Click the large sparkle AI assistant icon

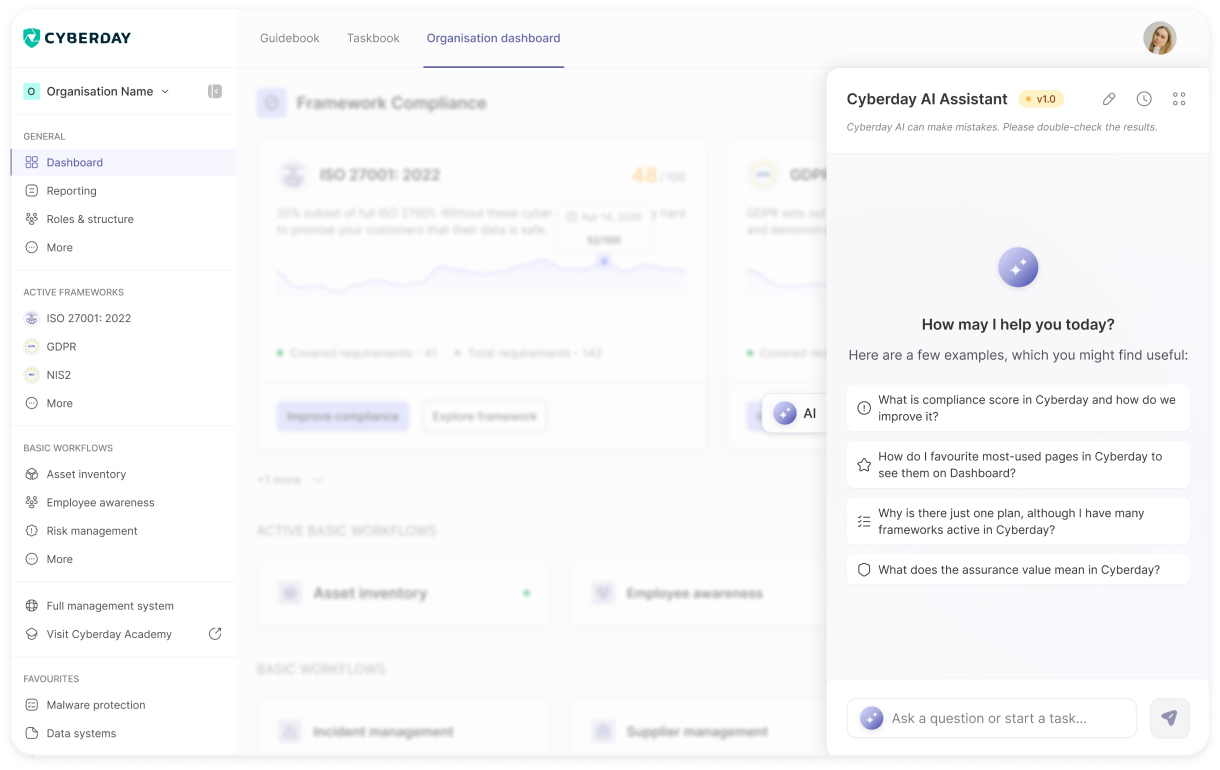pyautogui.click(x=1018, y=268)
